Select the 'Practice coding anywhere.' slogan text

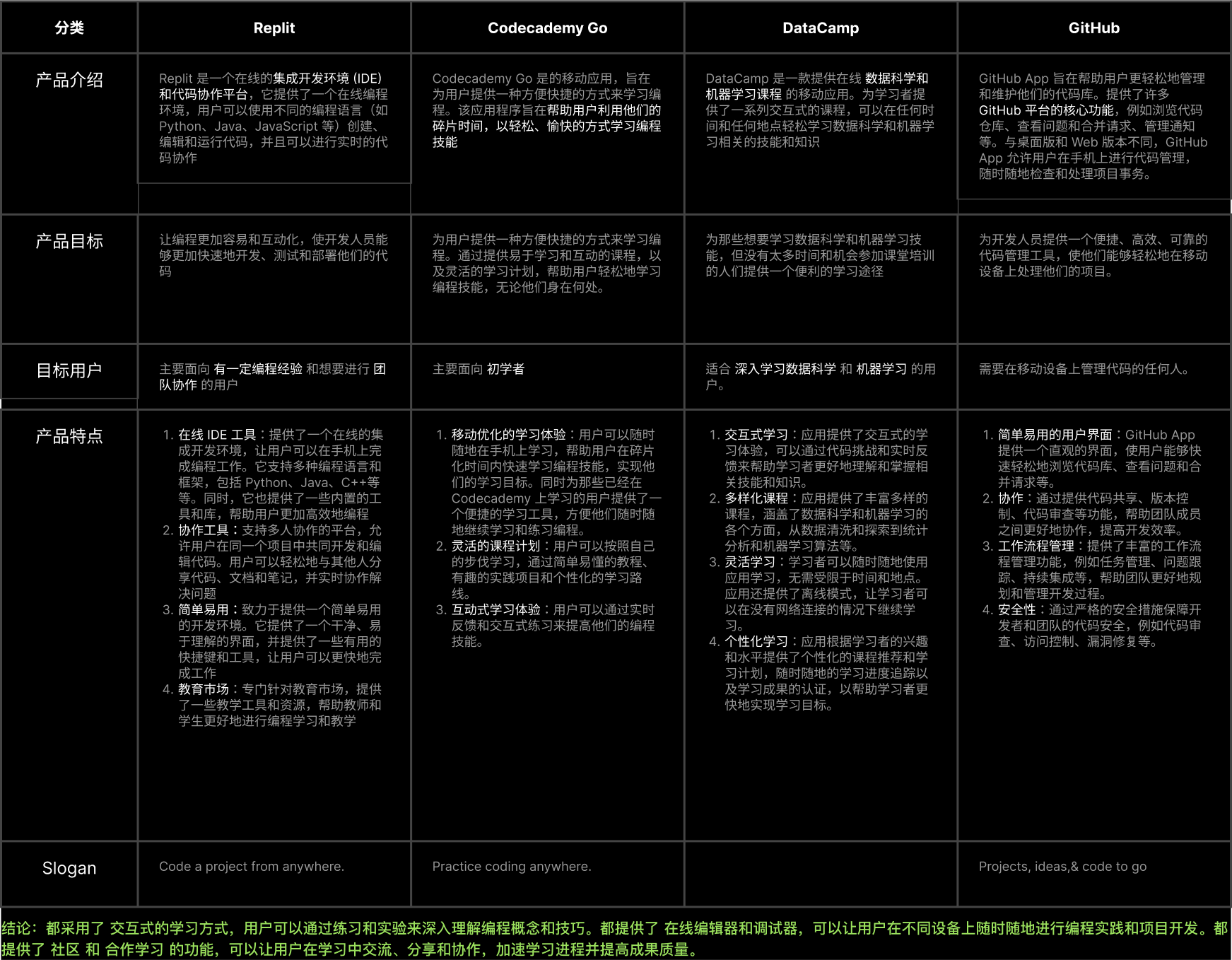[x=512, y=867]
